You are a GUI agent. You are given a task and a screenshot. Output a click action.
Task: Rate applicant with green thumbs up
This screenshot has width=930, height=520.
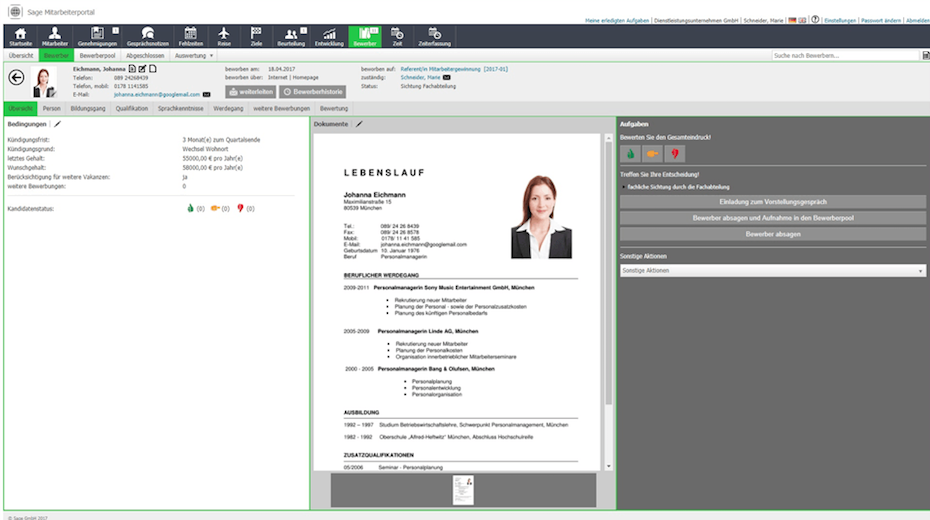point(631,154)
